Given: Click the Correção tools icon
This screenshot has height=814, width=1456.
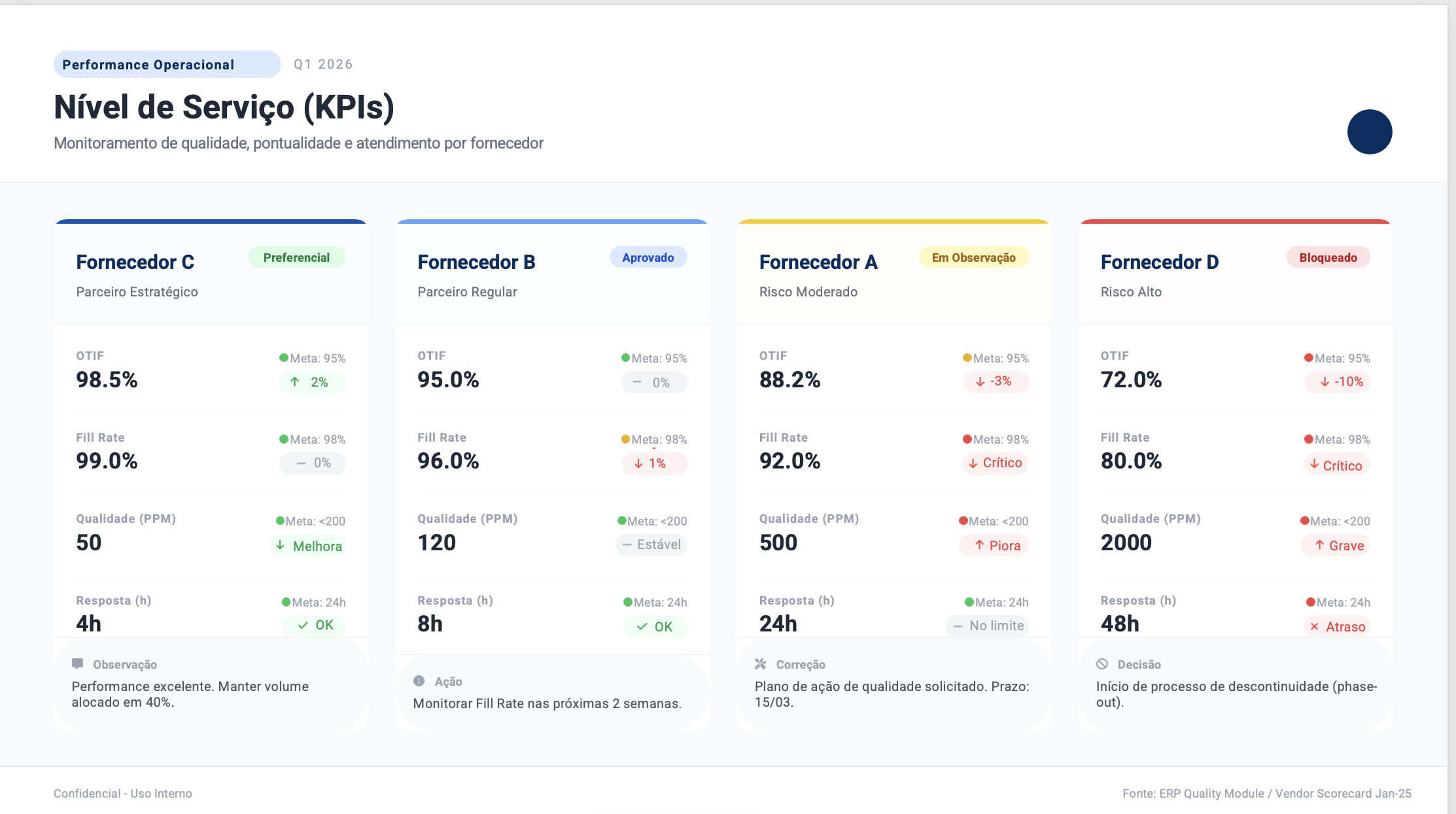Looking at the screenshot, I should point(761,664).
